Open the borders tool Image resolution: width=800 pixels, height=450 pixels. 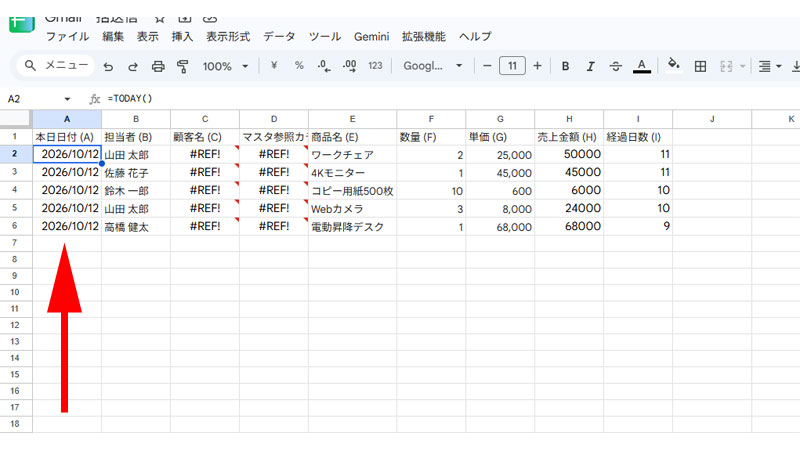click(701, 66)
